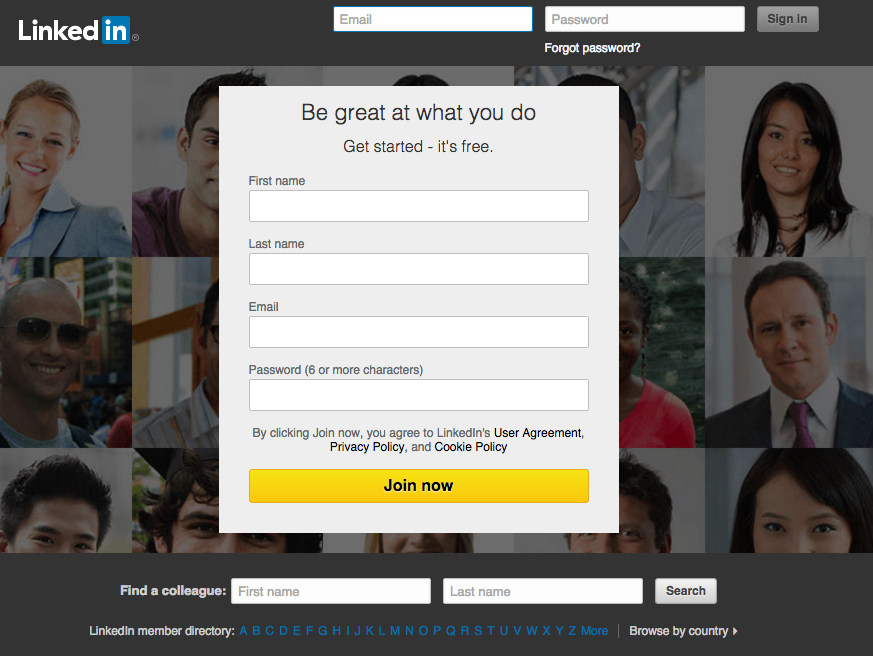Open the User Agreement link

[x=537, y=433]
